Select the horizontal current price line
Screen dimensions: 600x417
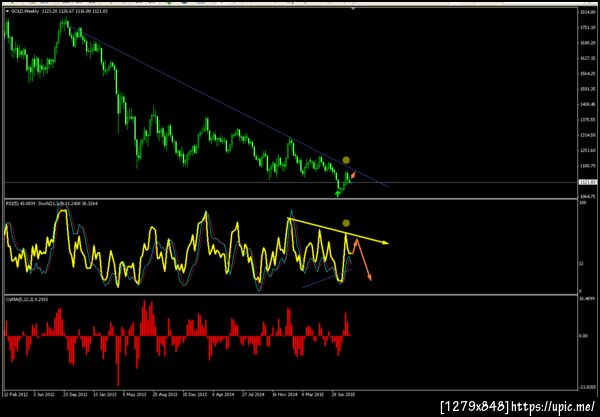click(290, 182)
